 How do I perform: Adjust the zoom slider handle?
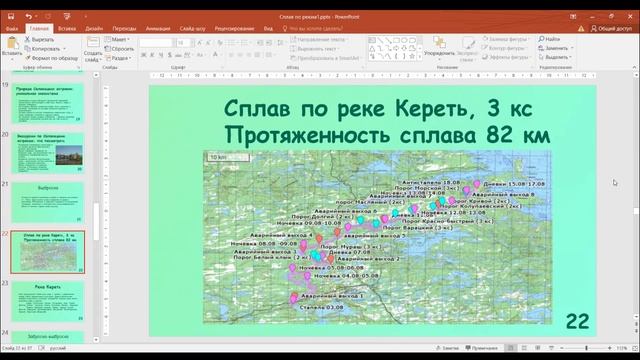(587, 348)
